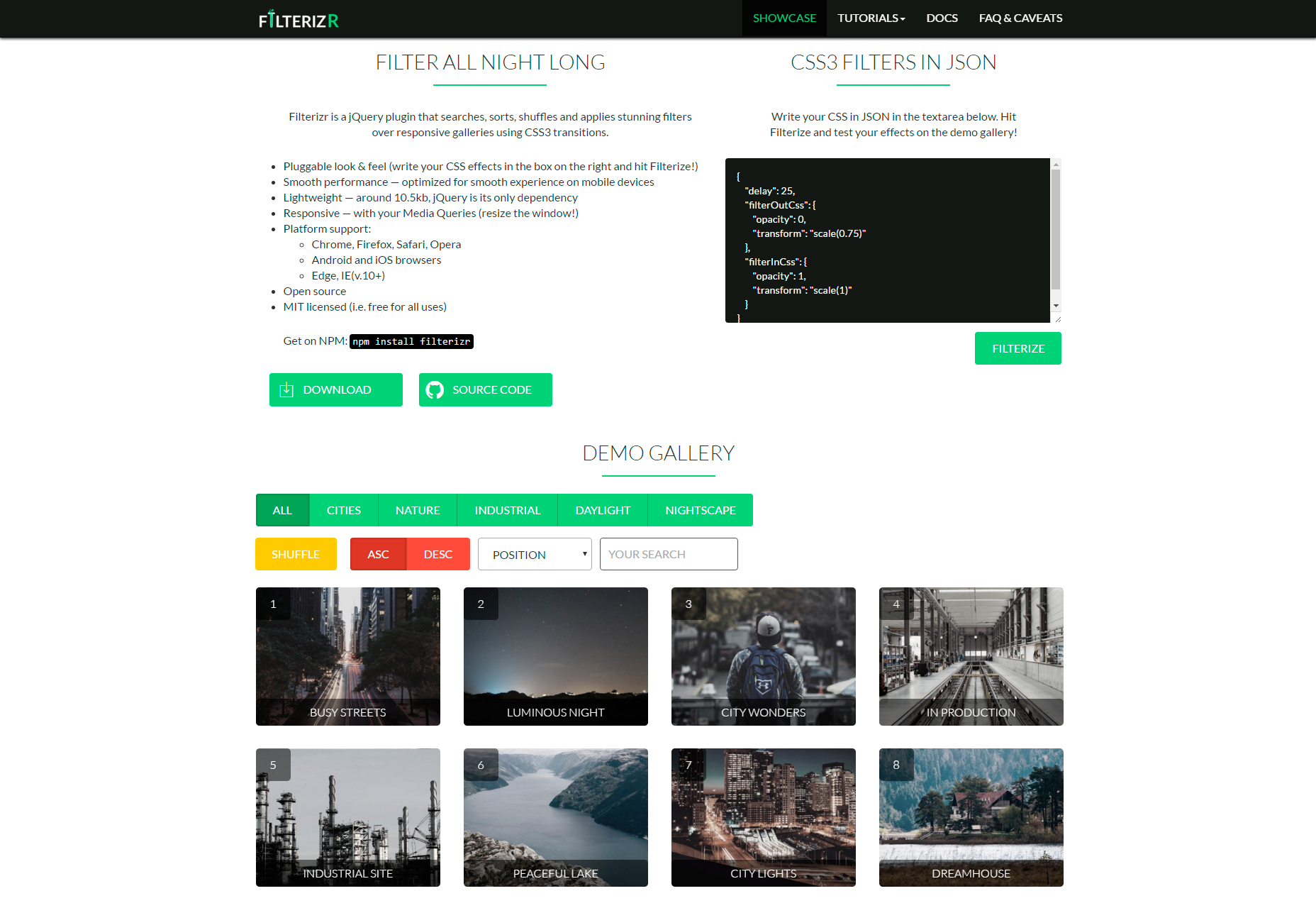Image resolution: width=1316 pixels, height=908 pixels.
Task: Toggle the ASC sort order button
Action: coord(378,554)
